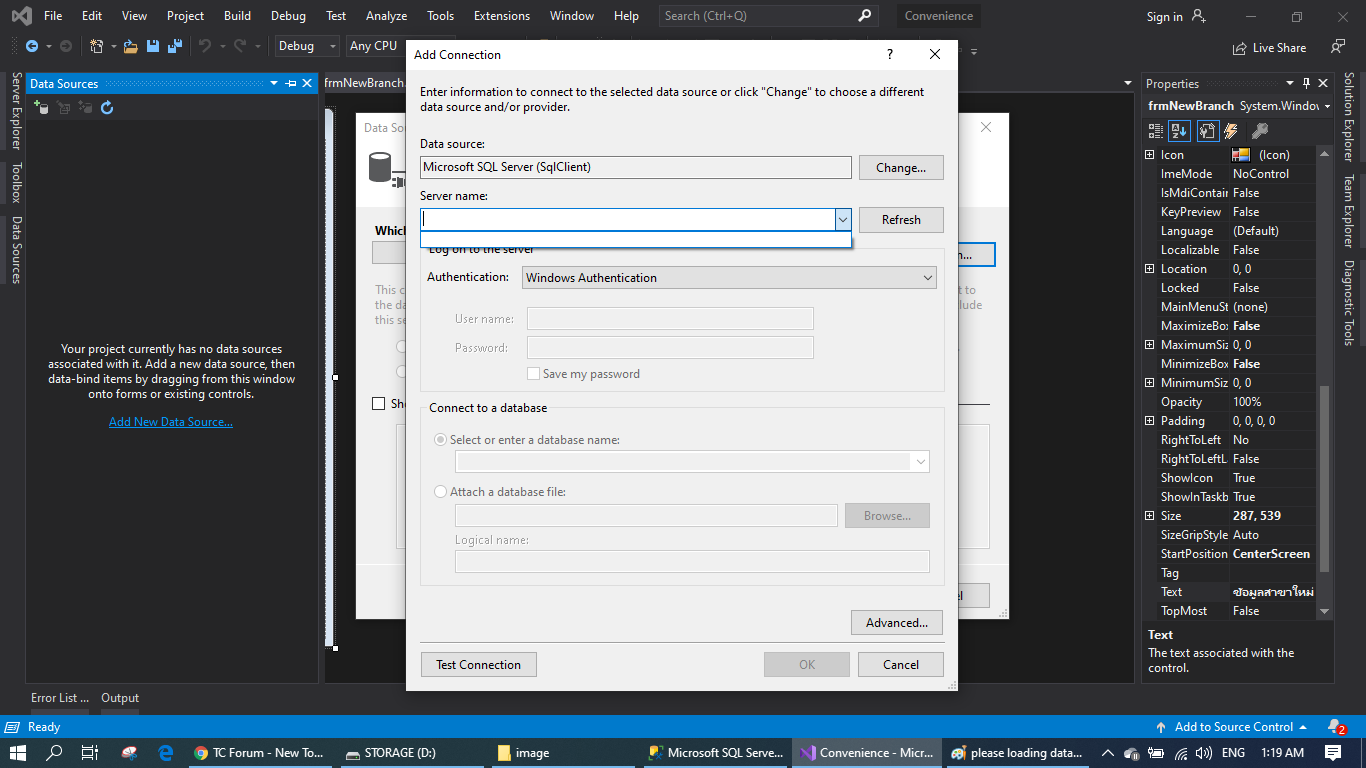
Task: Click the Live Share button
Action: (x=1270, y=47)
